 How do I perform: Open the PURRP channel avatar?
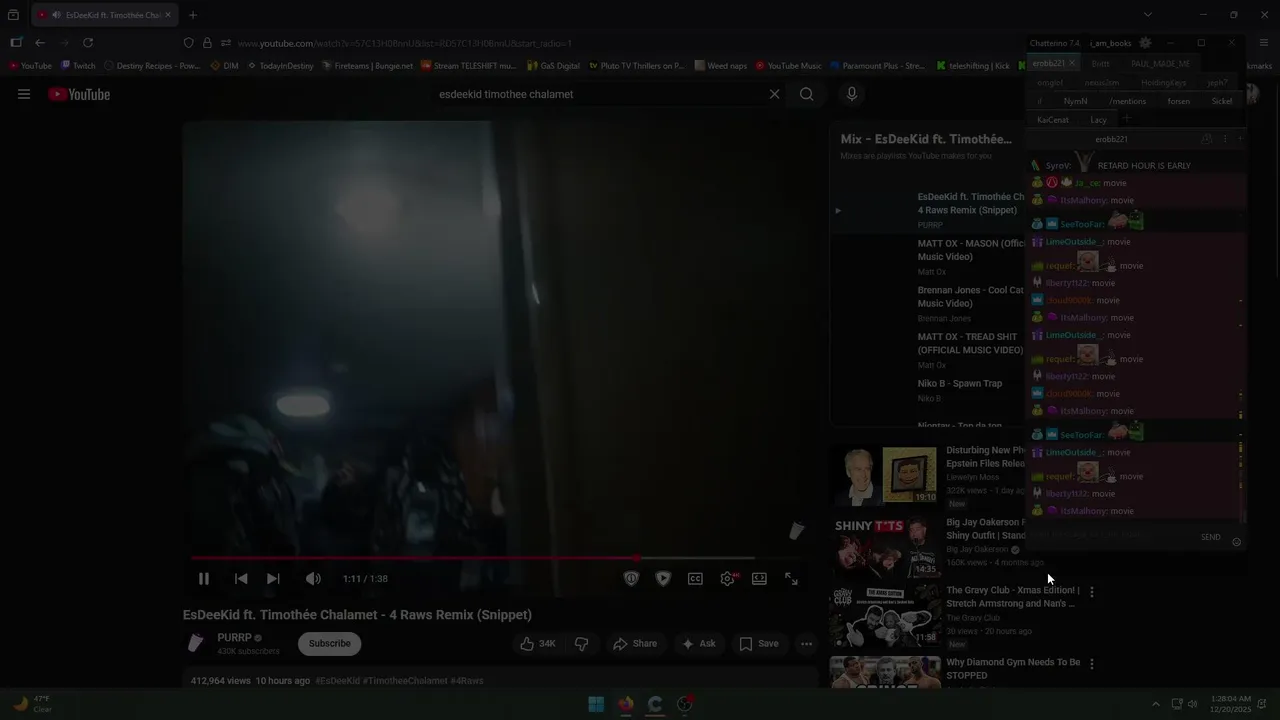pyautogui.click(x=196, y=643)
